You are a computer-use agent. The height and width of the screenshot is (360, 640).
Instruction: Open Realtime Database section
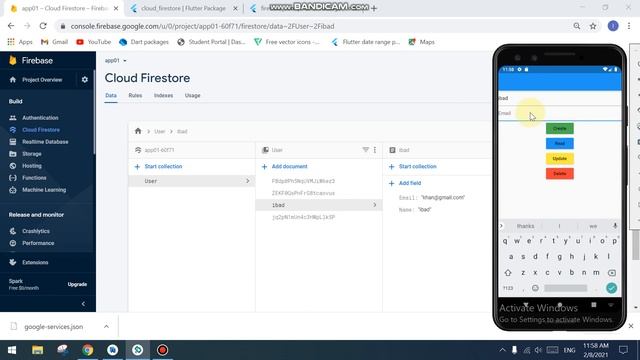[x=45, y=142]
